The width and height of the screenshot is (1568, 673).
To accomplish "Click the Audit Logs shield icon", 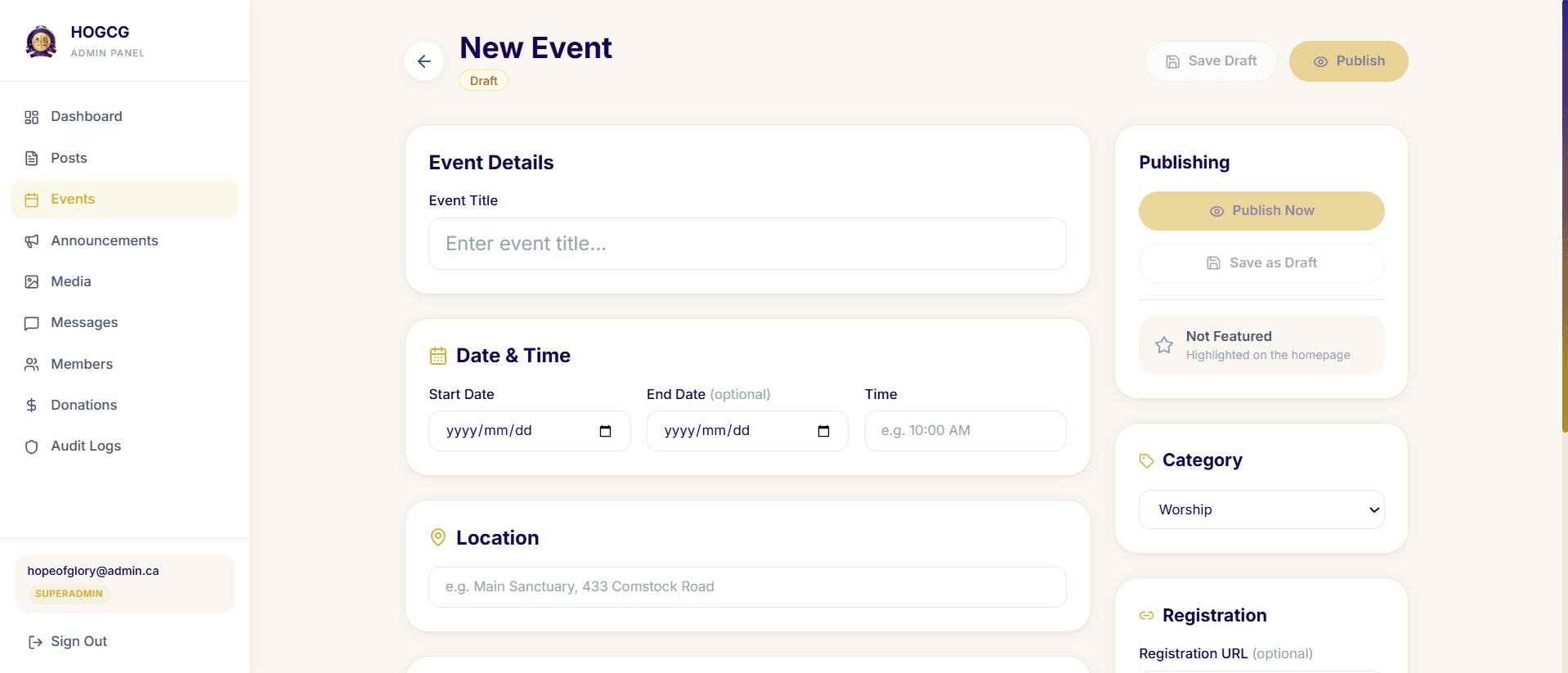I will click(x=32, y=446).
